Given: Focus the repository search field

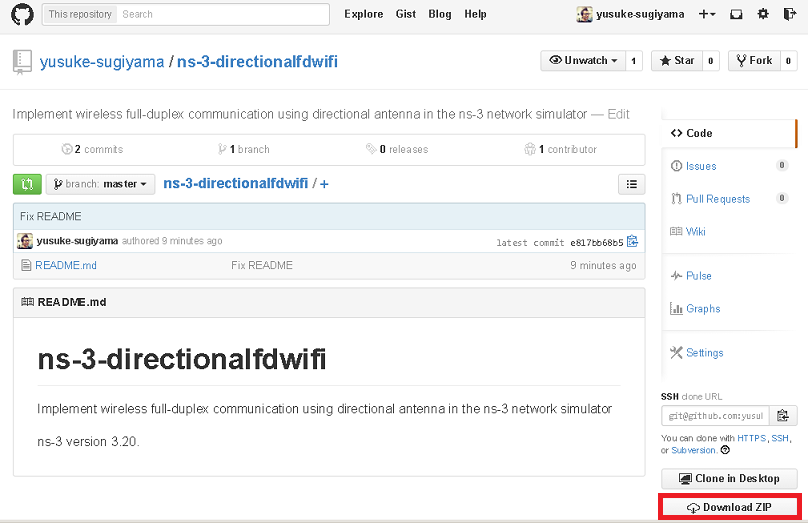Looking at the screenshot, I should 222,14.
